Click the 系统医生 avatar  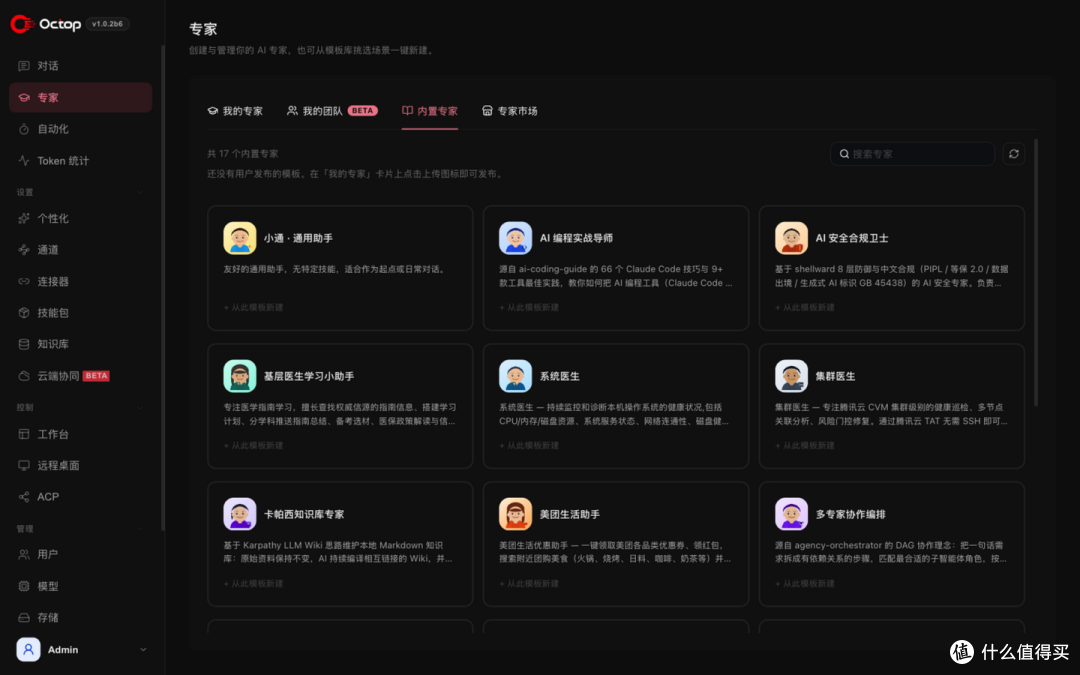click(515, 376)
